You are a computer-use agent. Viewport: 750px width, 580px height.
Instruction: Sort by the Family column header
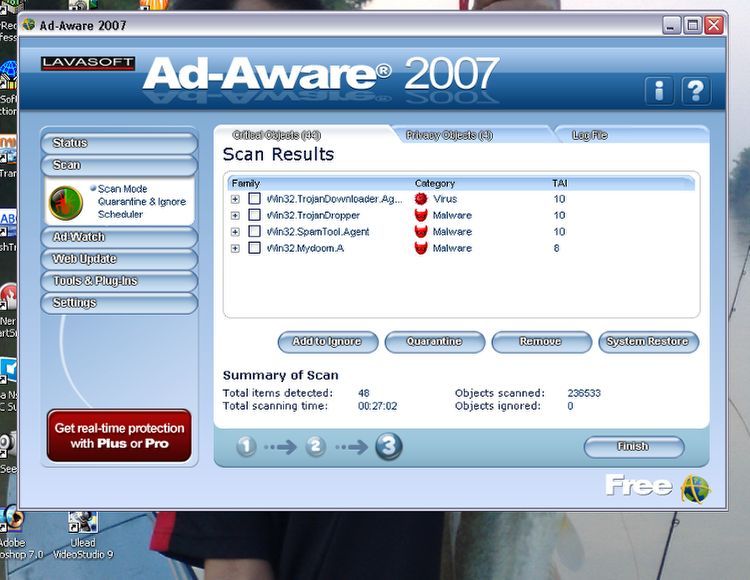245,183
